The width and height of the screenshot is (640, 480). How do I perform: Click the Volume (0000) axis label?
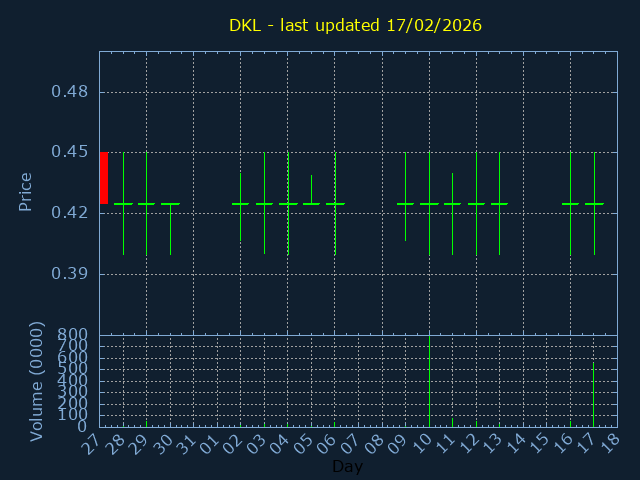click(37, 381)
